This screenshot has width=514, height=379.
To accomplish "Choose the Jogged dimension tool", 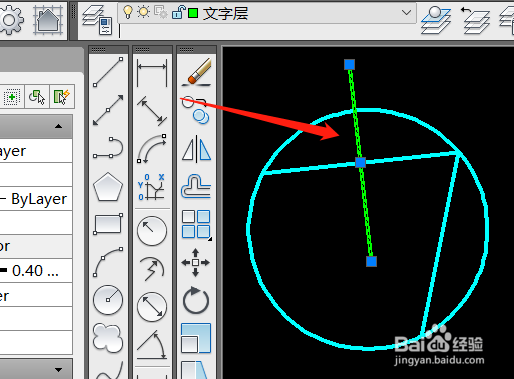I will 152,269.
